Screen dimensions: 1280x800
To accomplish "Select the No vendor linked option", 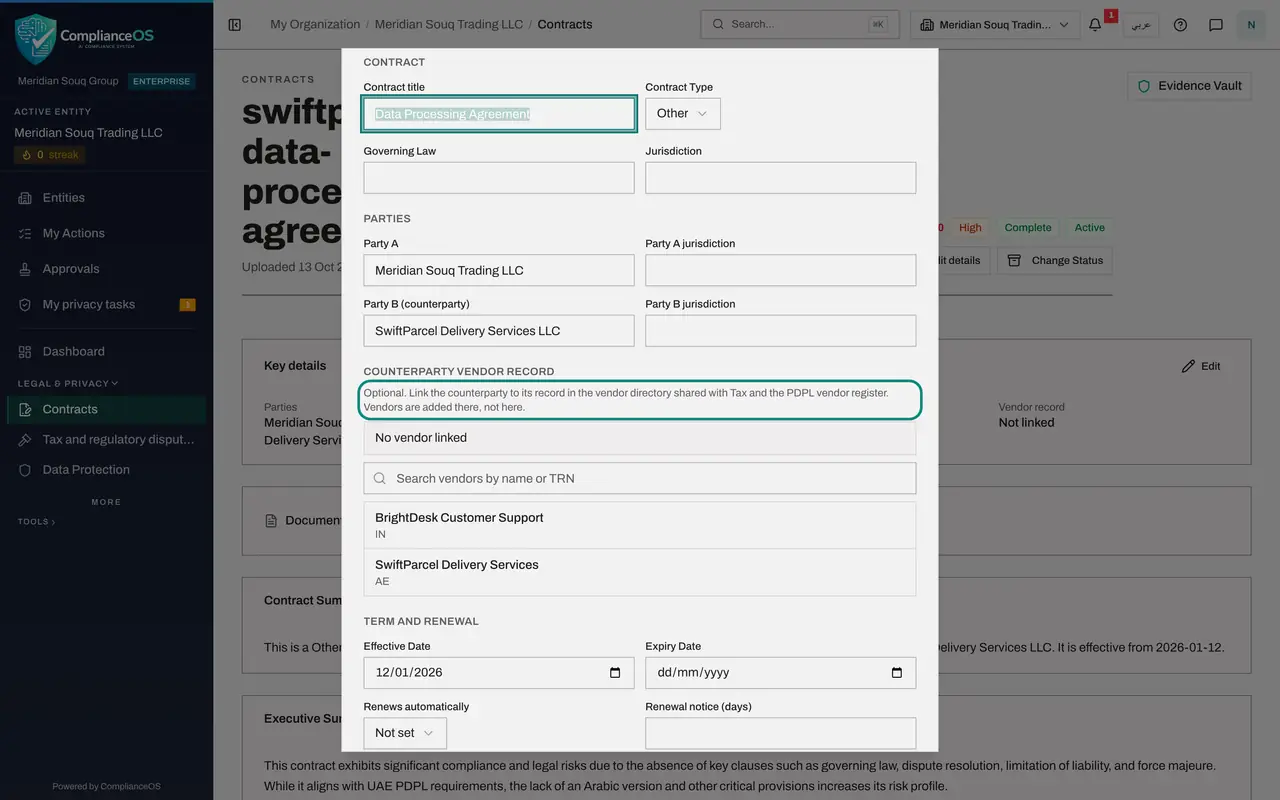I will point(640,438).
